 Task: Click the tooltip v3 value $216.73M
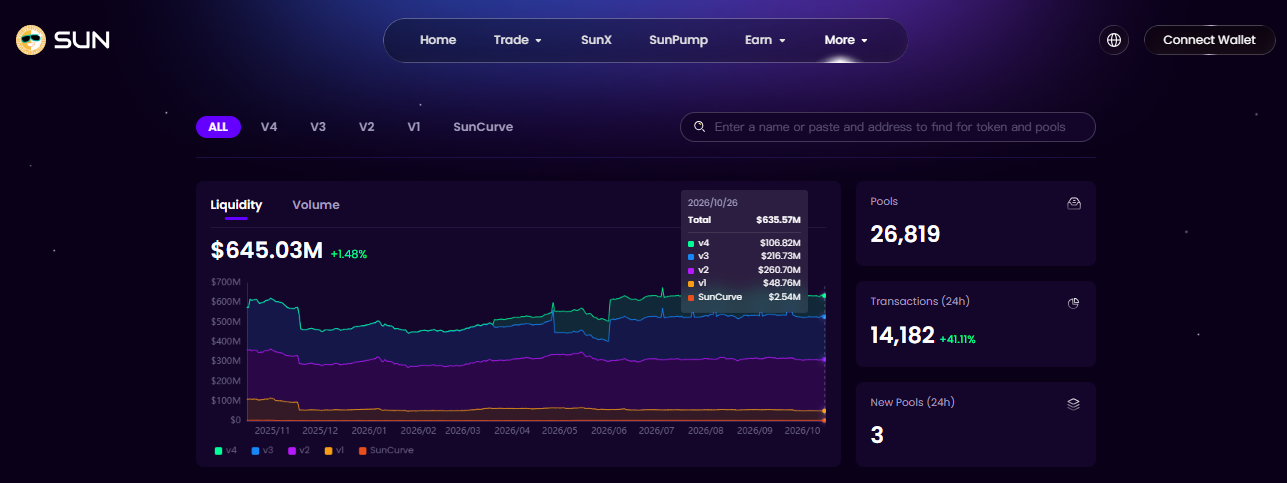point(780,256)
